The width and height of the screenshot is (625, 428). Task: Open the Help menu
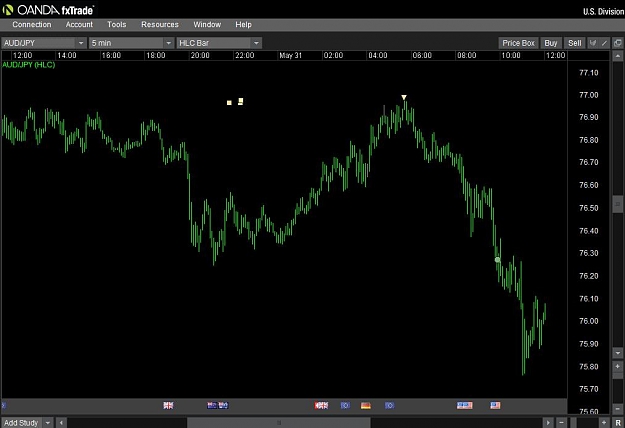point(243,25)
